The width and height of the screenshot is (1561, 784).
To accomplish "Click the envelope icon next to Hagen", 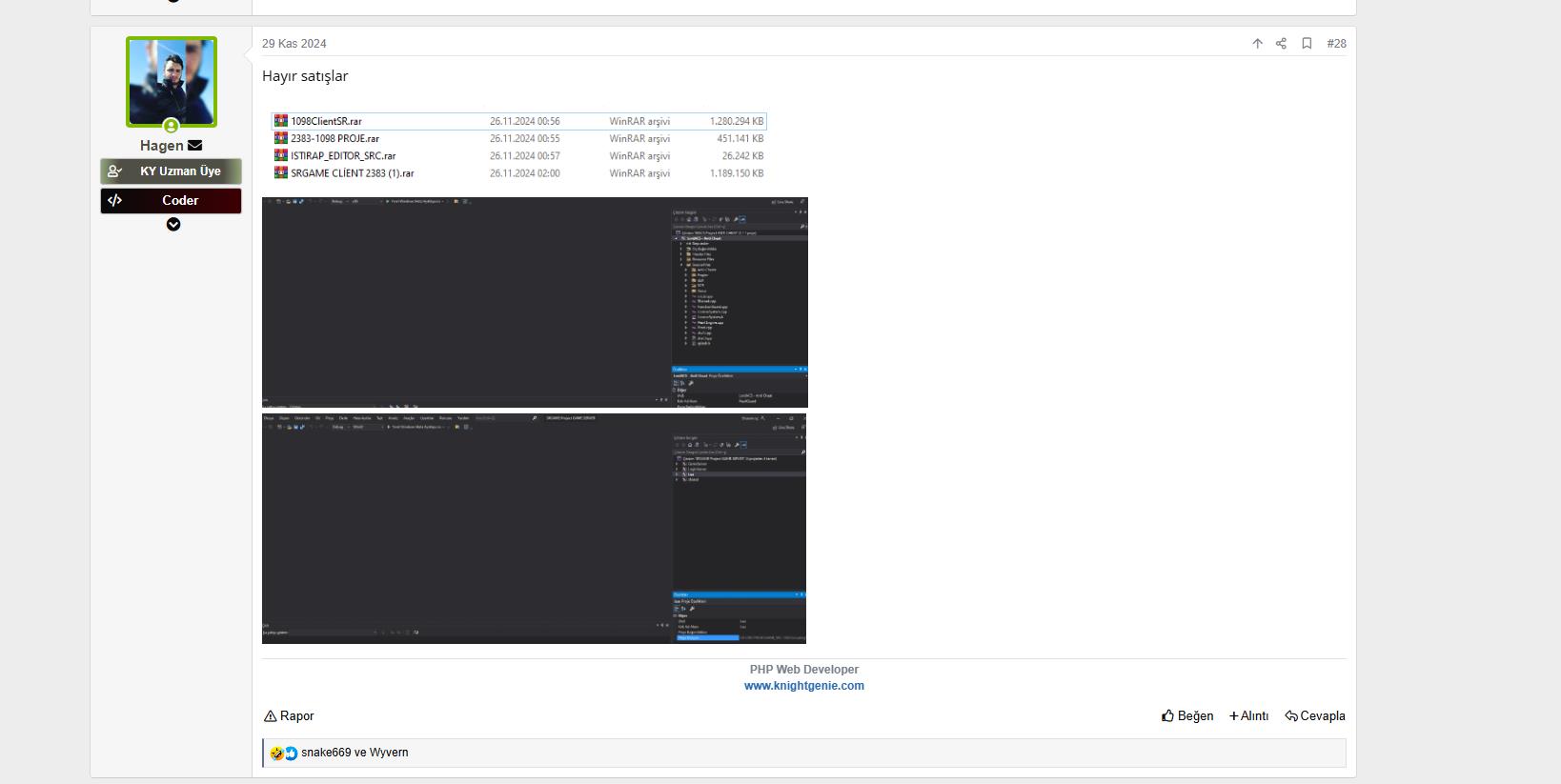I will [195, 146].
